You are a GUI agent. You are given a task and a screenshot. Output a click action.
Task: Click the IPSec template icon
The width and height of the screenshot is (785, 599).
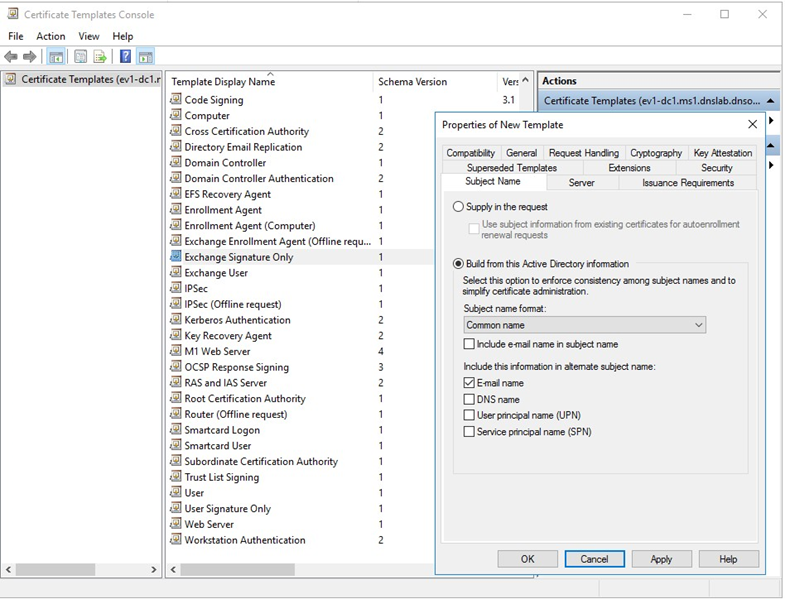[176, 288]
